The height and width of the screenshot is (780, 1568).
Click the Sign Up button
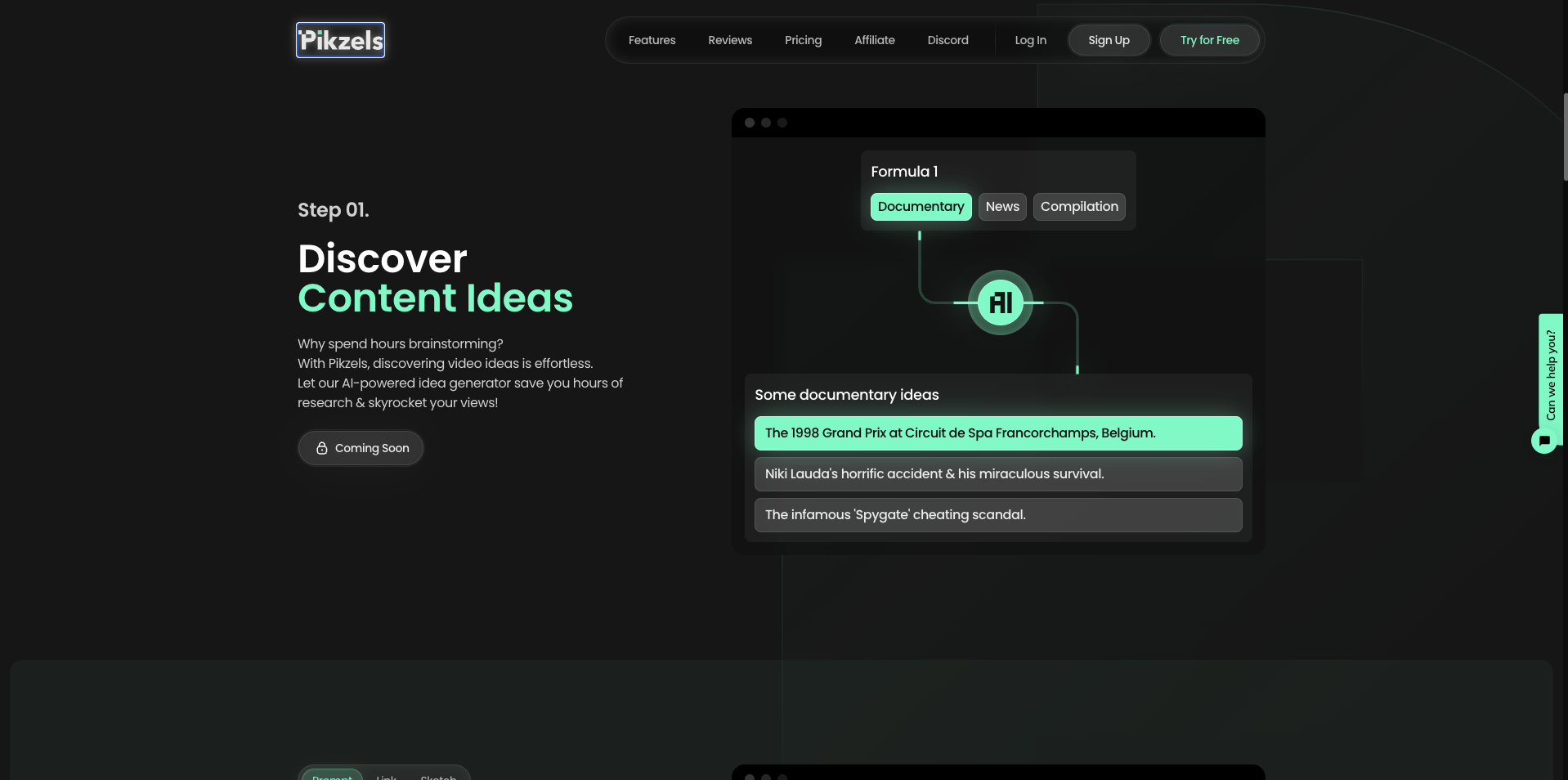[1109, 40]
